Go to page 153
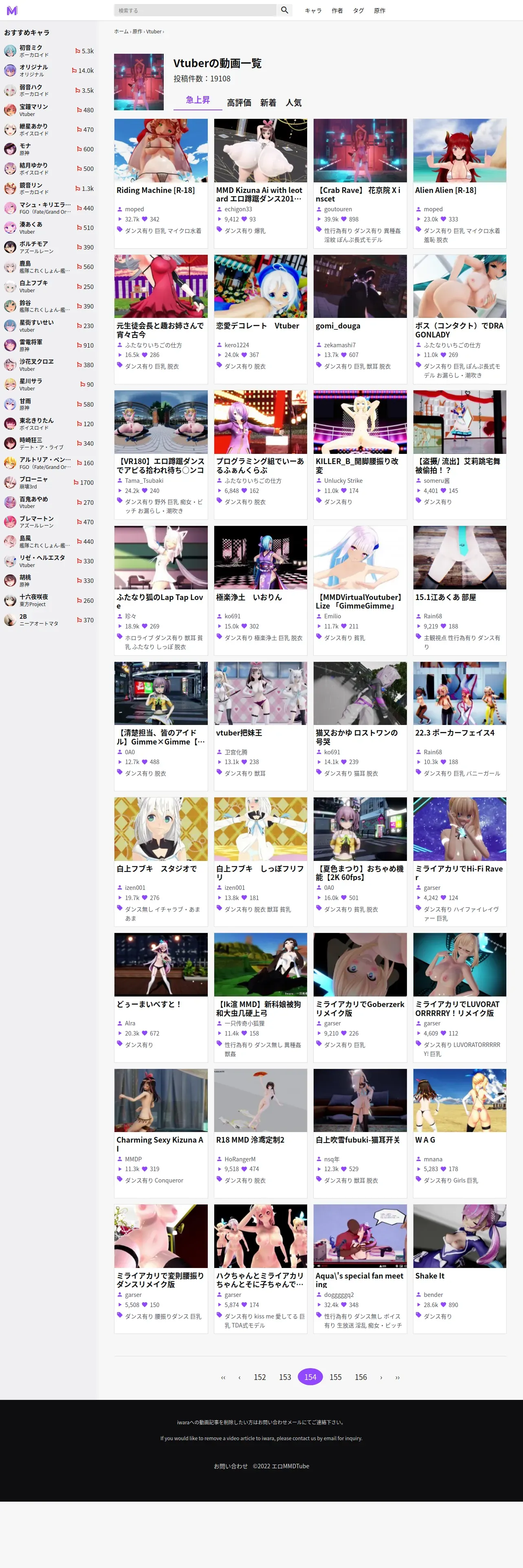This screenshot has width=523, height=1568. [x=285, y=1377]
